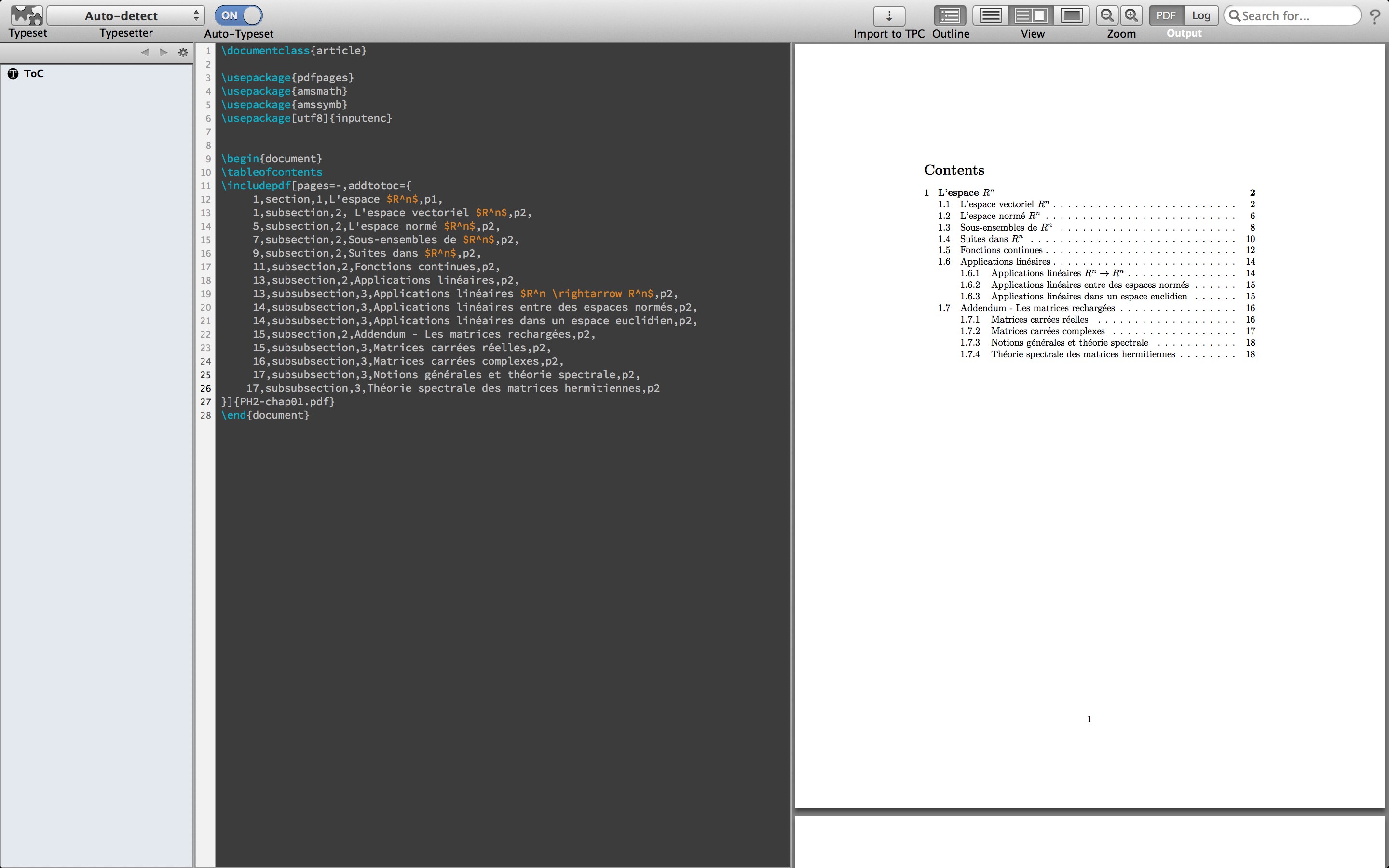The width and height of the screenshot is (1389, 868).
Task: Click the Import to TPC button
Action: [888, 15]
